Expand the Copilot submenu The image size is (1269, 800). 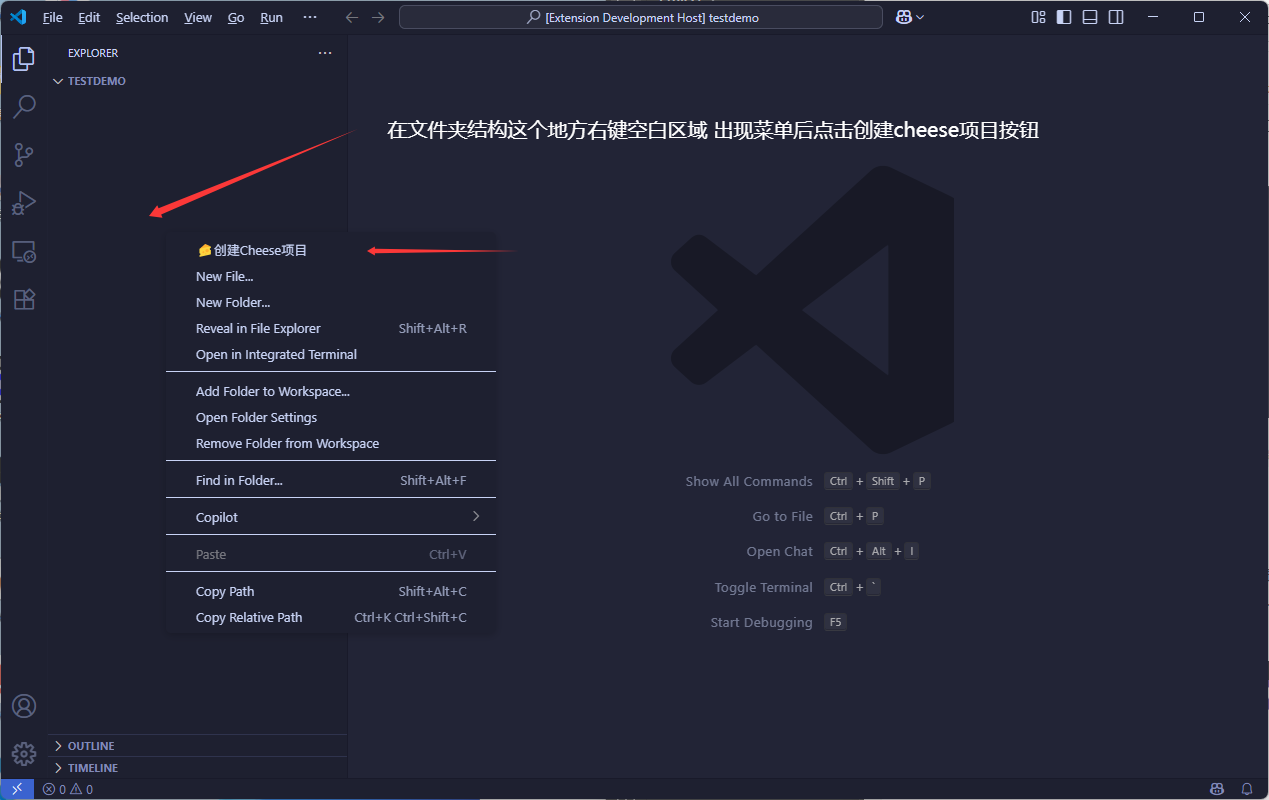point(331,517)
